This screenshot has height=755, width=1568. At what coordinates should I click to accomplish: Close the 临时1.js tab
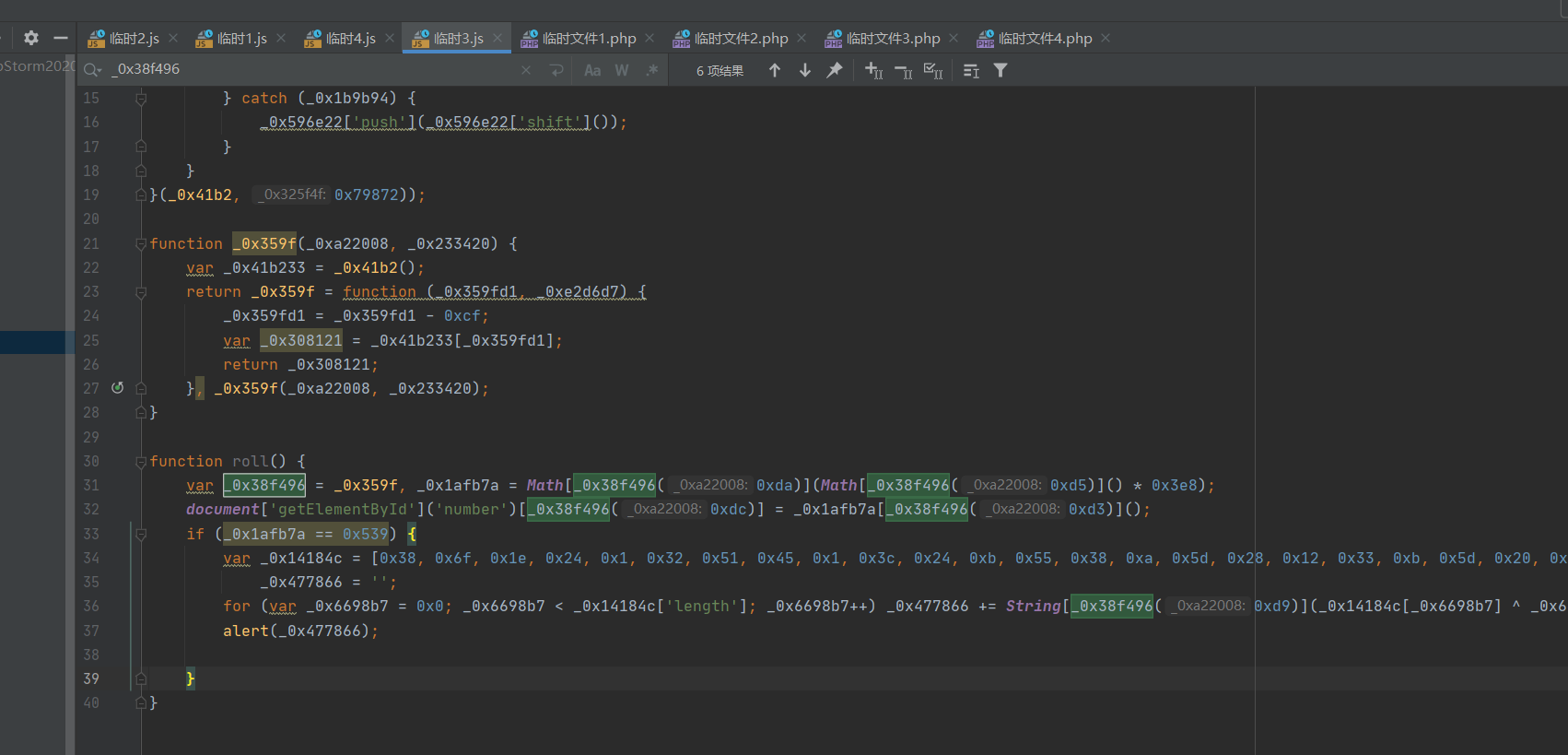click(281, 38)
